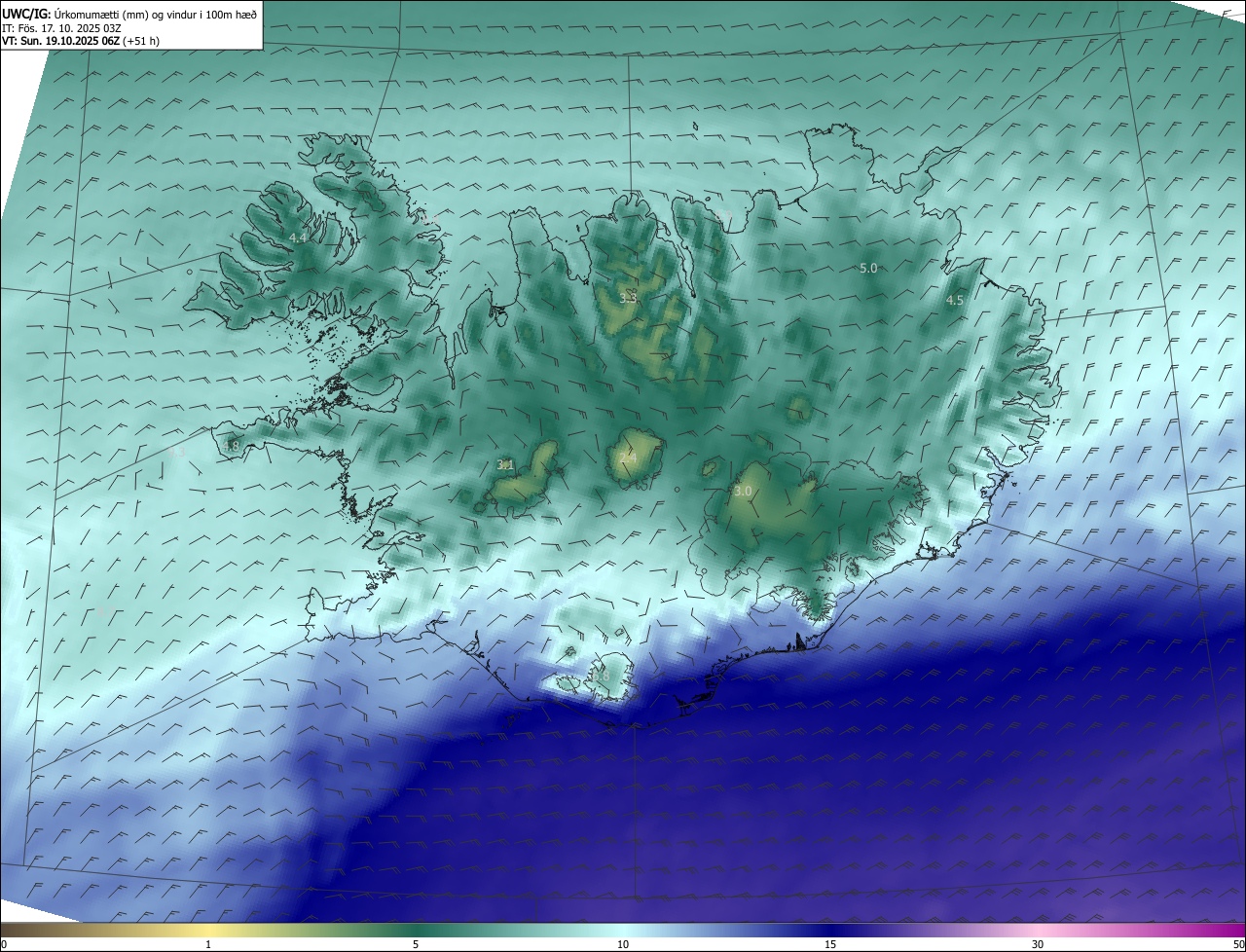Screen dimensions: 1246x952
Task: Click the color bar tick labeled 10
Action: pos(623,944)
